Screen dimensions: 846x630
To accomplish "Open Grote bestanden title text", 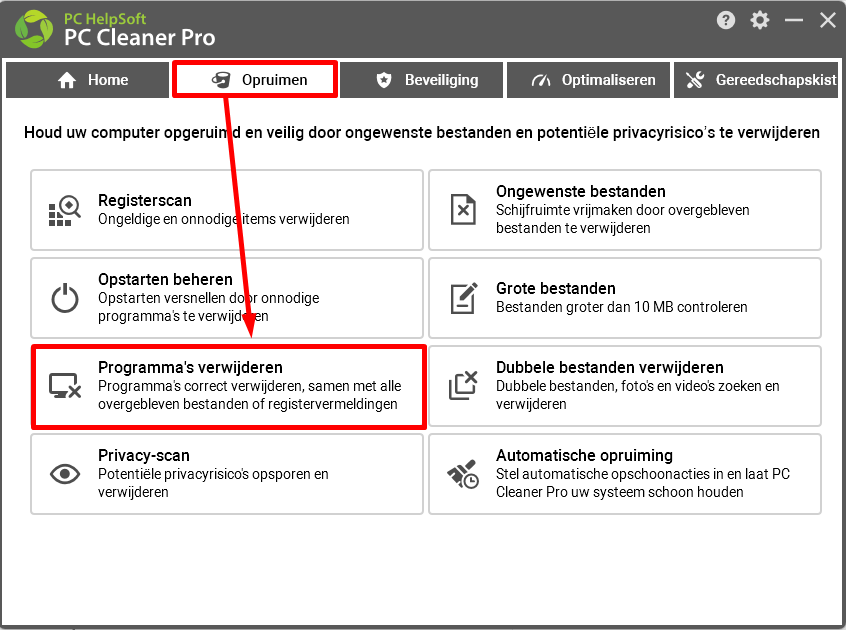I will pos(556,289).
